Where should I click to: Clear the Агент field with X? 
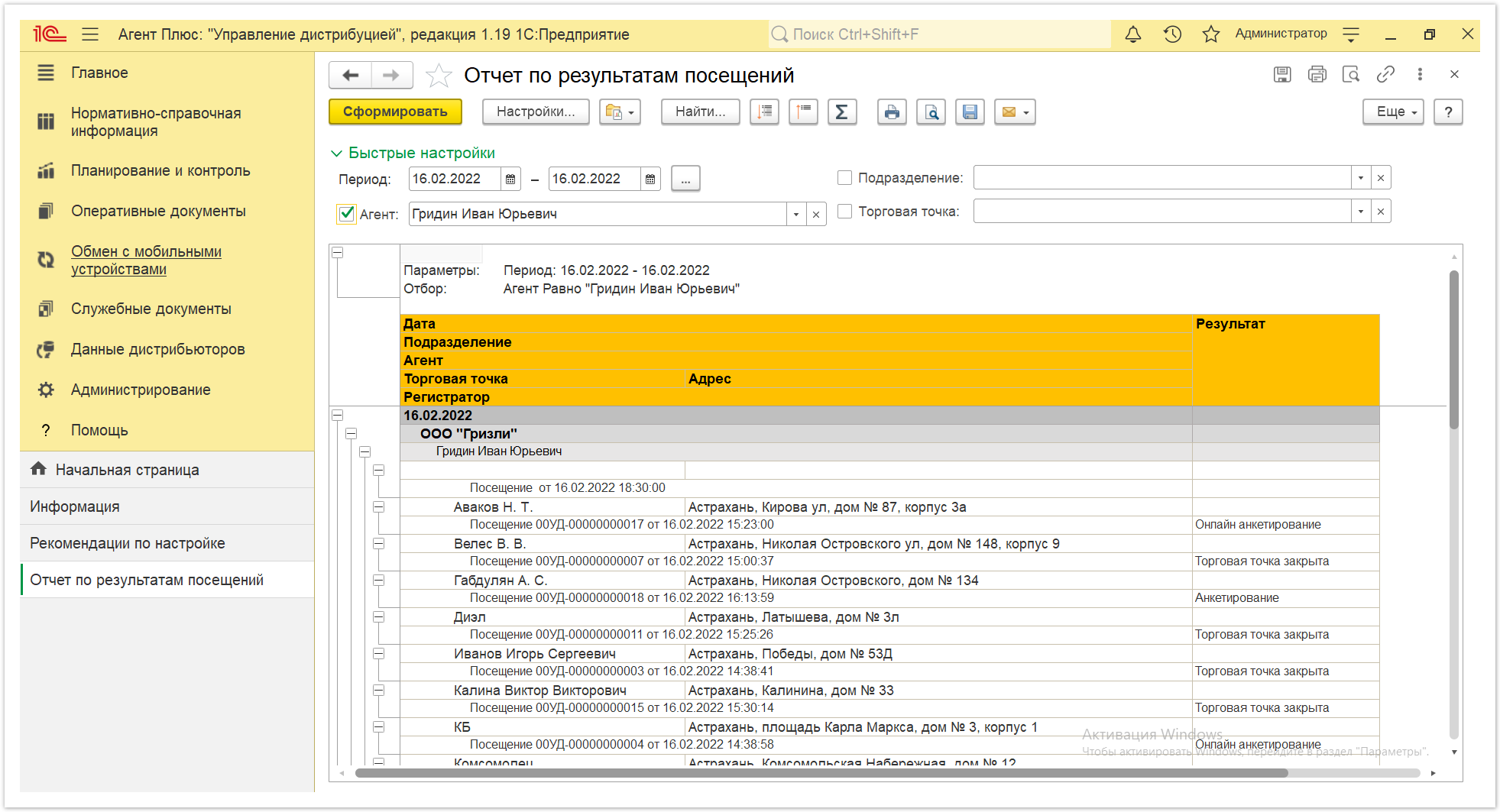(816, 214)
